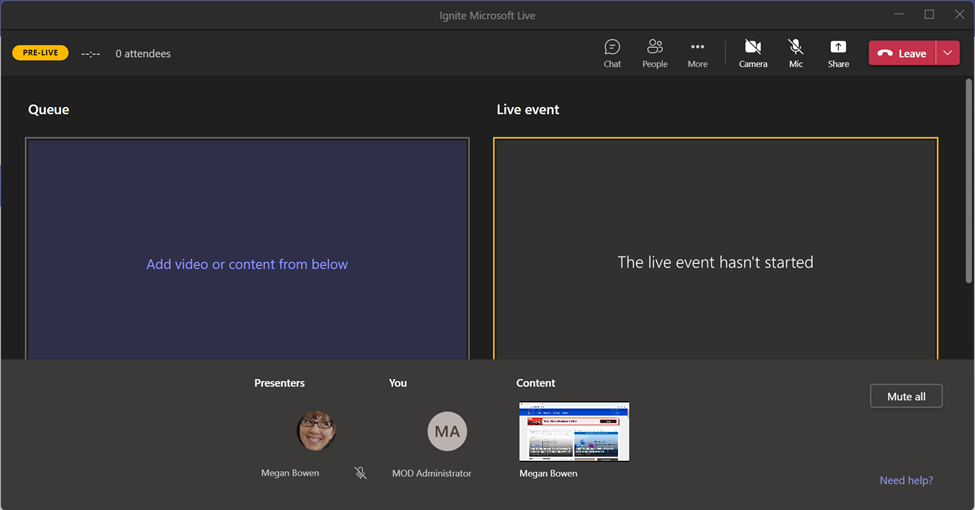Click the MOD Administrator name label
Image resolution: width=975 pixels, height=510 pixels.
pos(432,473)
